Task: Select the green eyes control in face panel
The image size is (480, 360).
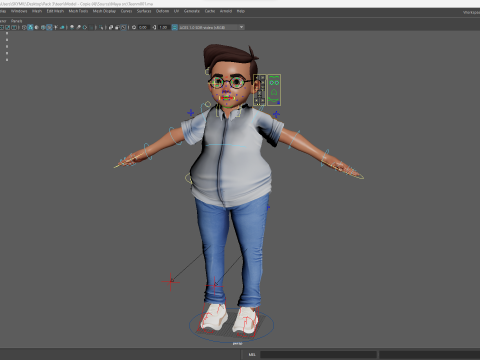Action: [274, 82]
